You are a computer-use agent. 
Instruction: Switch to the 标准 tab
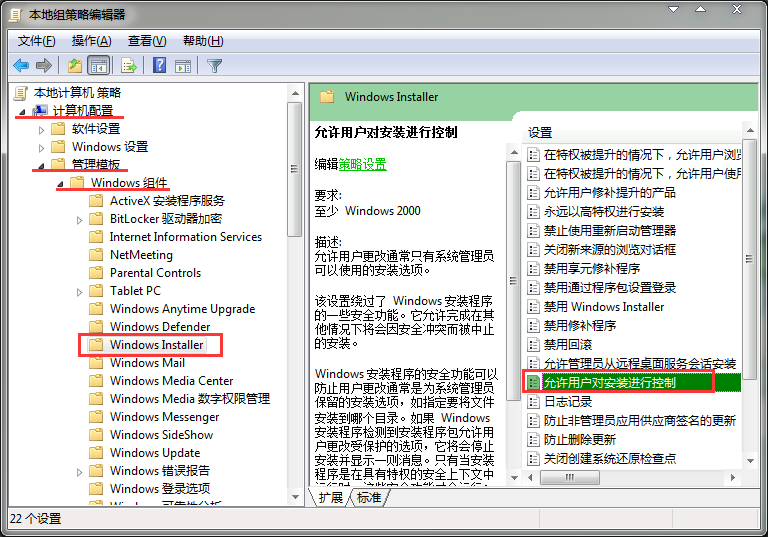click(369, 497)
